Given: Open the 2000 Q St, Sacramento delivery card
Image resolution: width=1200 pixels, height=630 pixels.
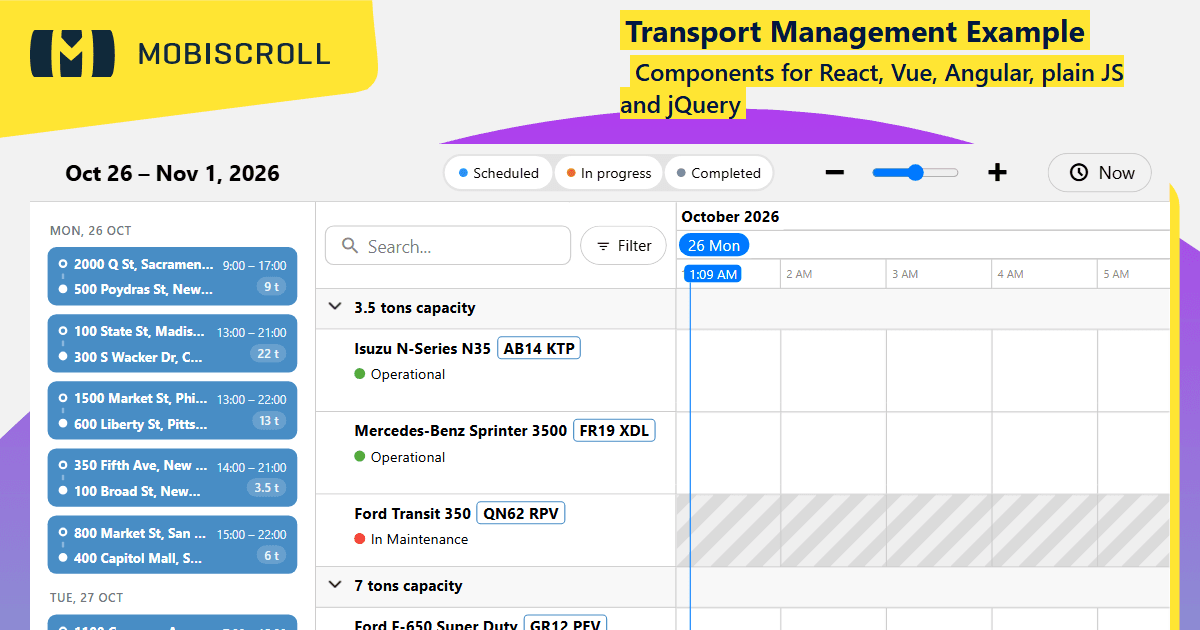Looking at the screenshot, I should (172, 277).
